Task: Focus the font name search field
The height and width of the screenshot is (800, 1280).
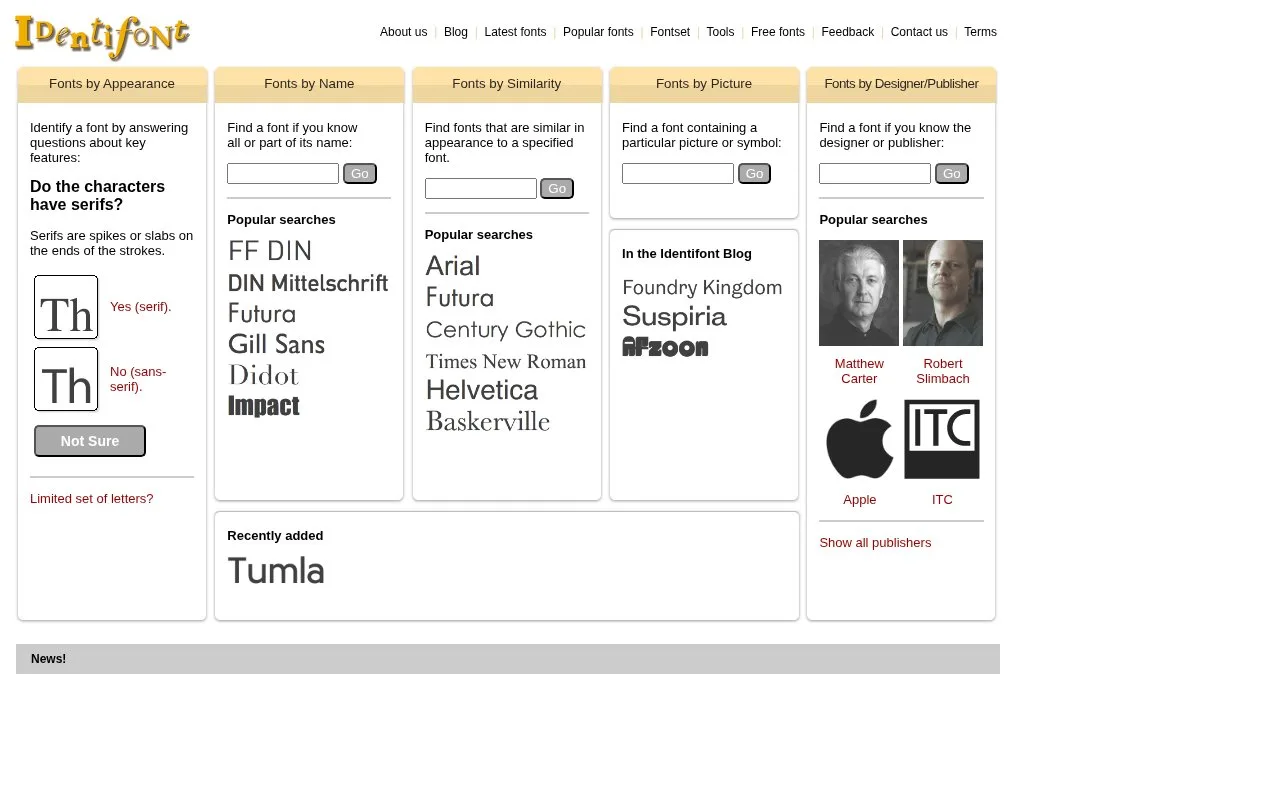Action: point(283,174)
